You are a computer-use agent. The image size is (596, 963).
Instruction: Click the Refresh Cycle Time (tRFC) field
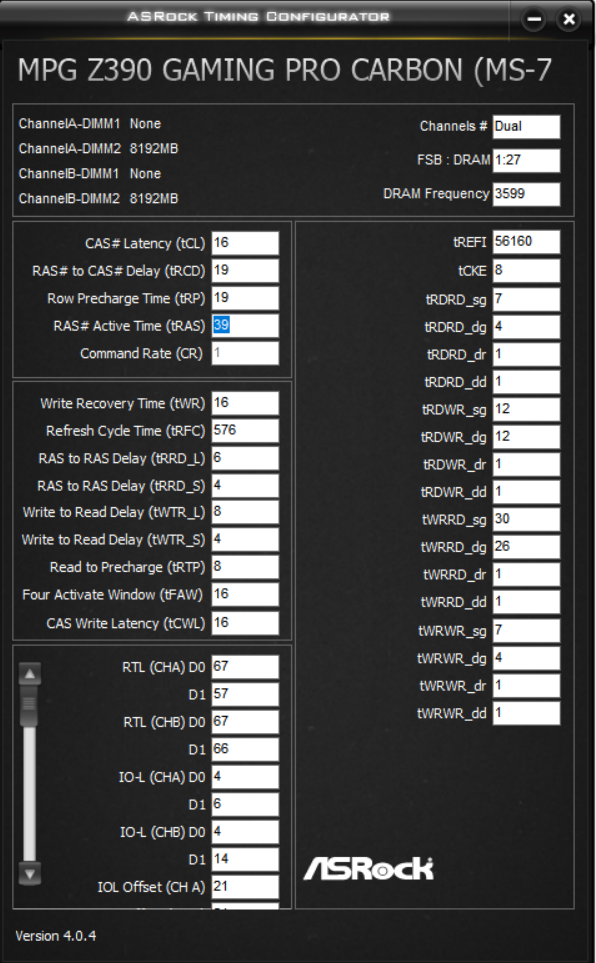[x=245, y=431]
